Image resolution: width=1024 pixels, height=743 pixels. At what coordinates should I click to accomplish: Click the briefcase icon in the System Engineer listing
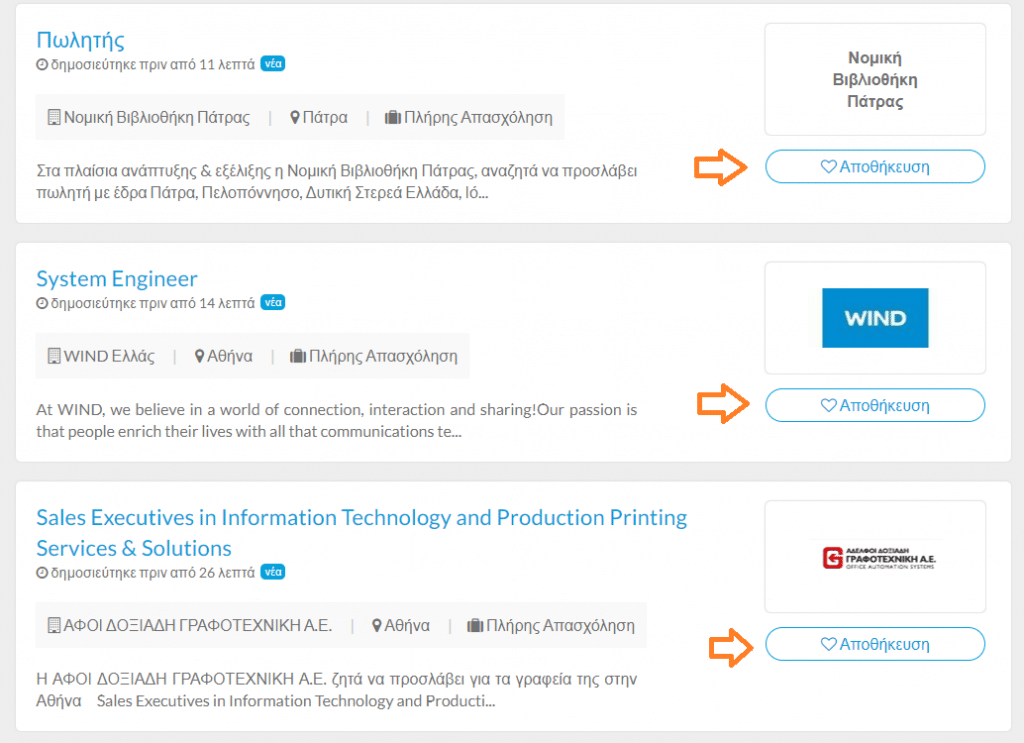pyautogui.click(x=298, y=356)
